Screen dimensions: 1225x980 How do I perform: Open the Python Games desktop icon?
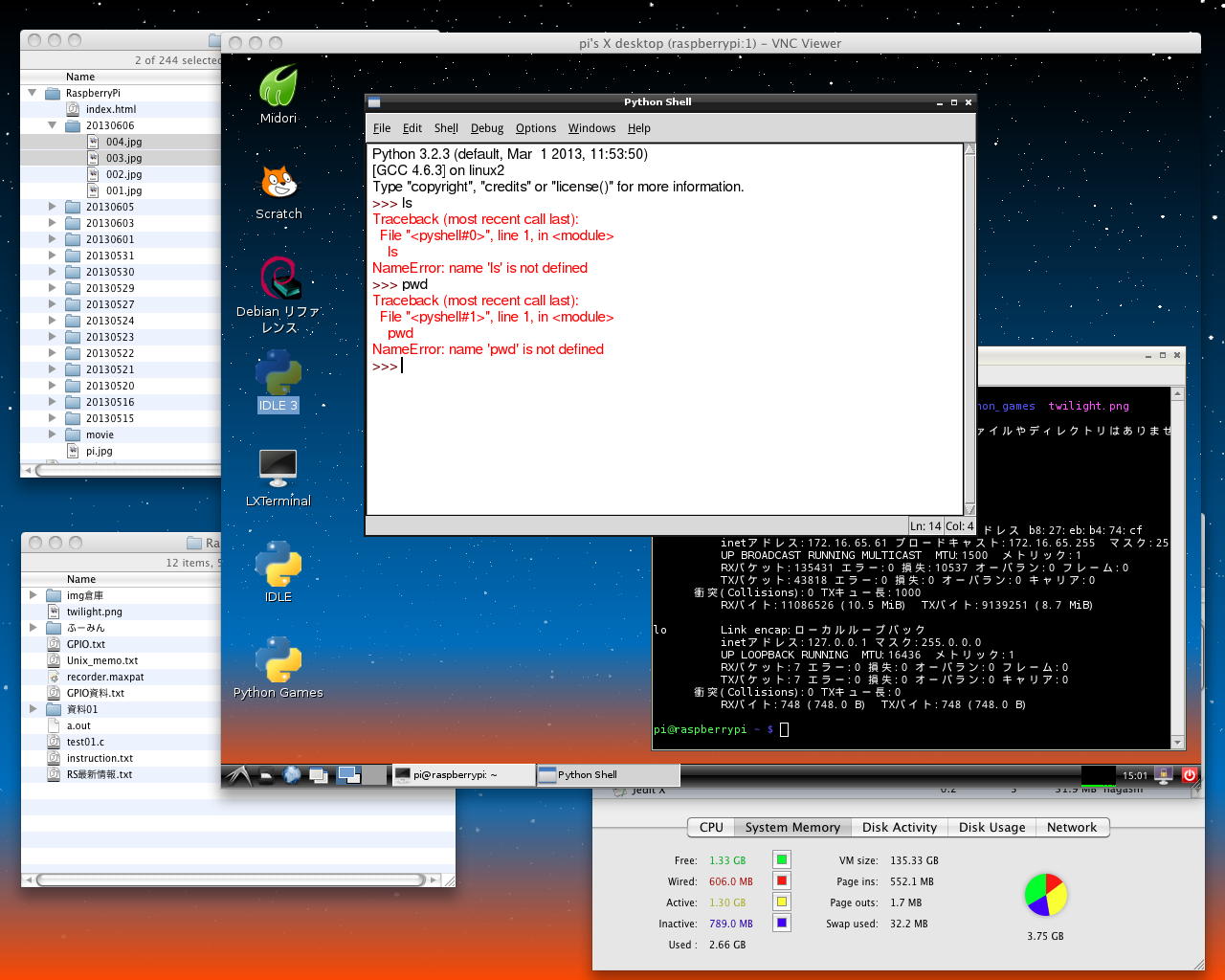pyautogui.click(x=278, y=660)
